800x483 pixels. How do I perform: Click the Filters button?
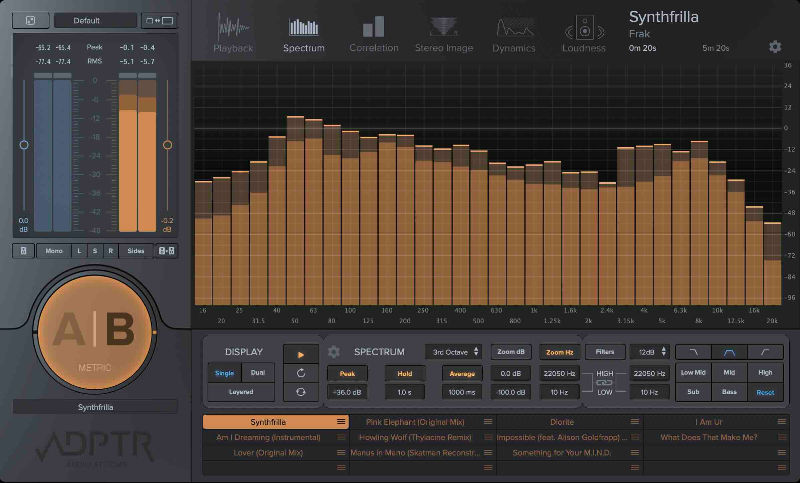(x=605, y=352)
